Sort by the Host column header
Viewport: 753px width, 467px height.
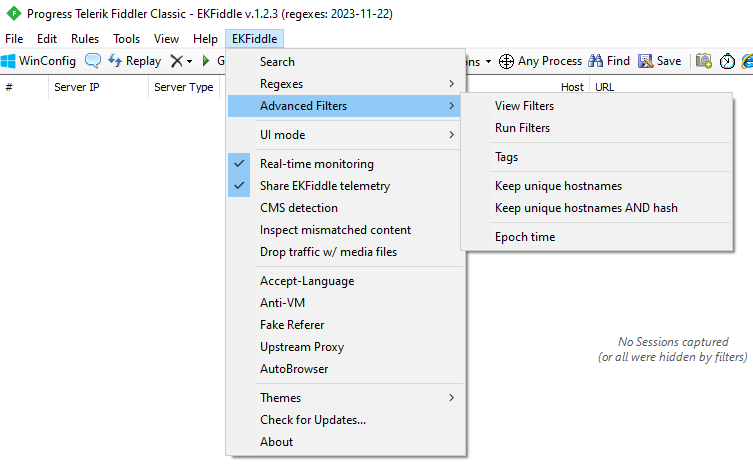(572, 87)
